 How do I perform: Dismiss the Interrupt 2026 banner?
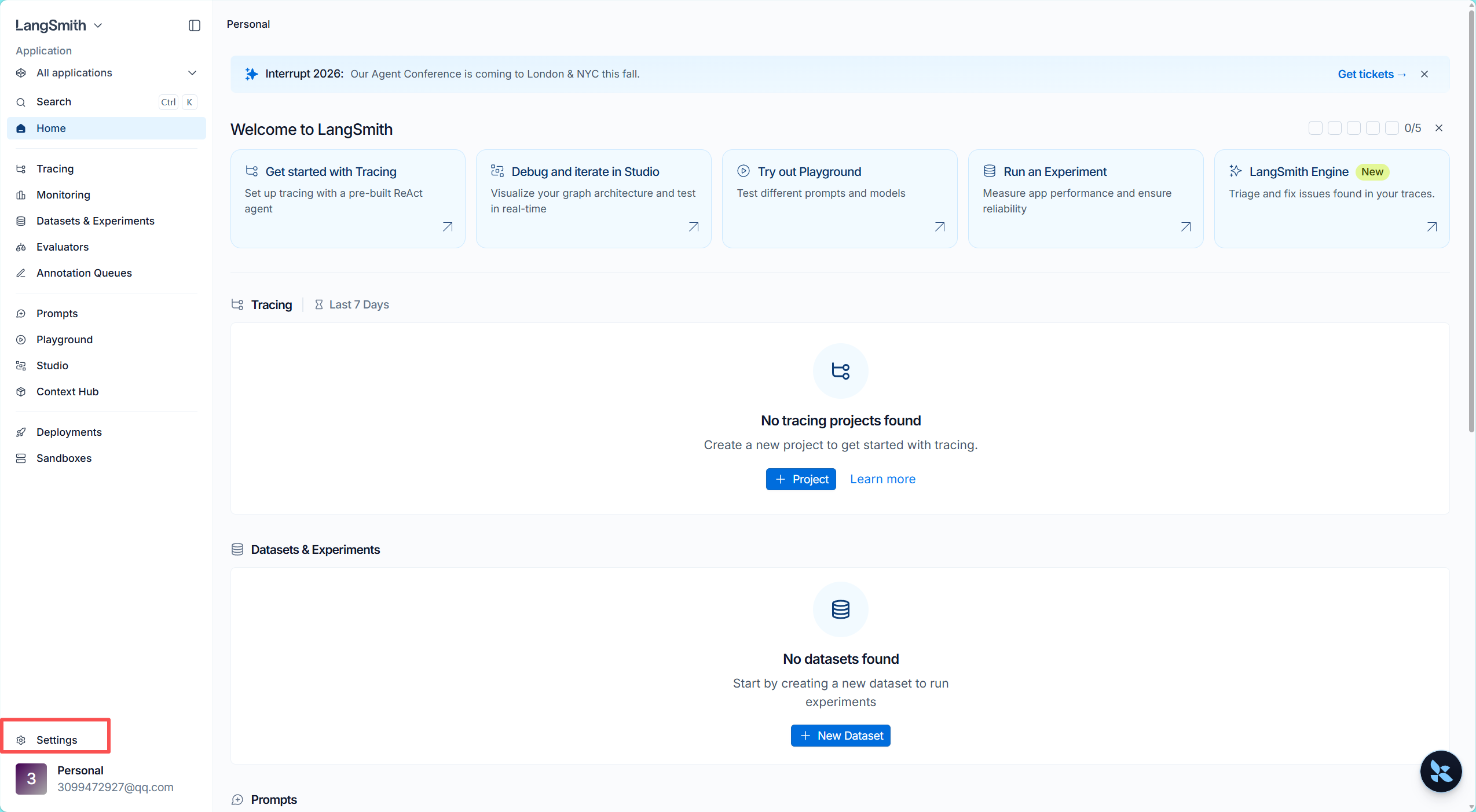coord(1424,74)
